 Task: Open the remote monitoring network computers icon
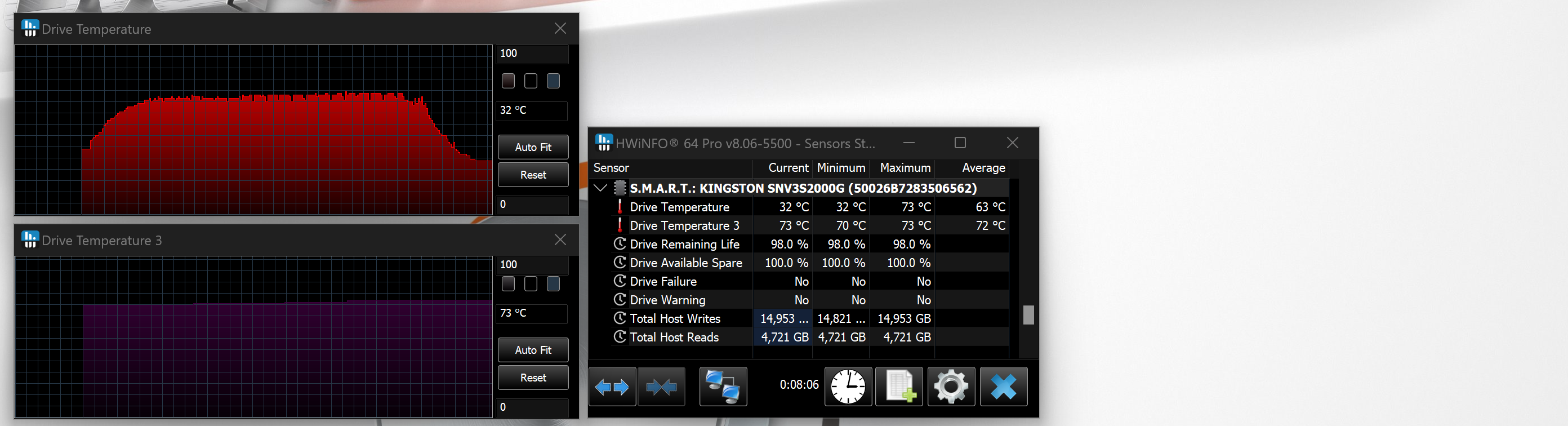[723, 387]
